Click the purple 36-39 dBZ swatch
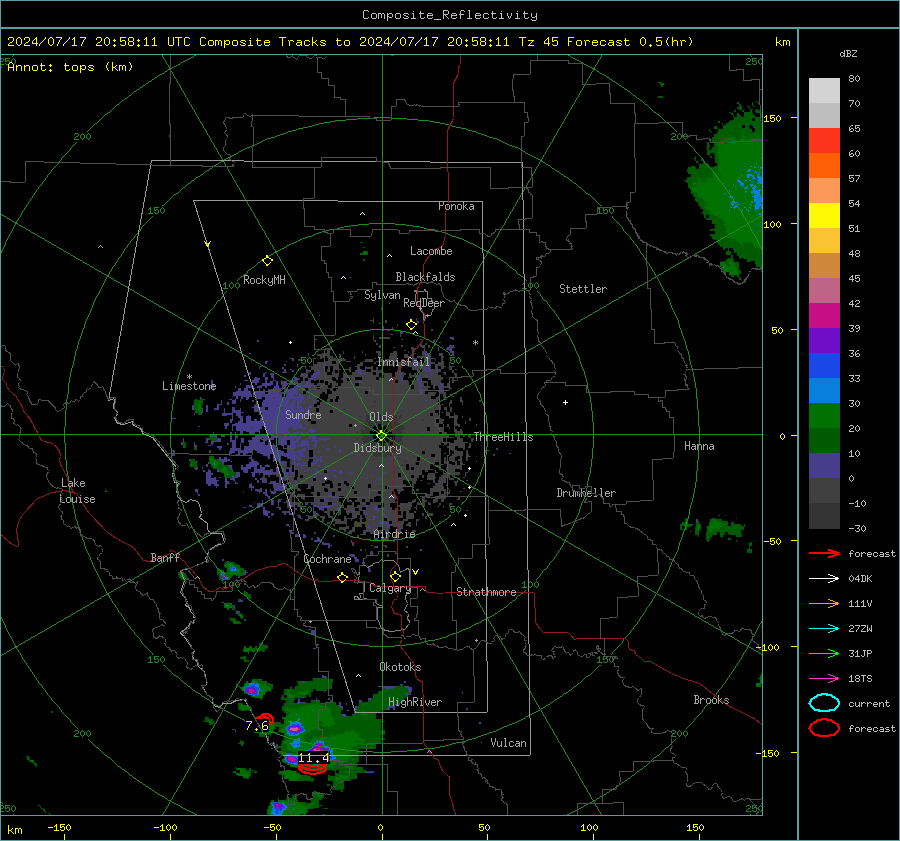The image size is (900, 841). (x=824, y=340)
